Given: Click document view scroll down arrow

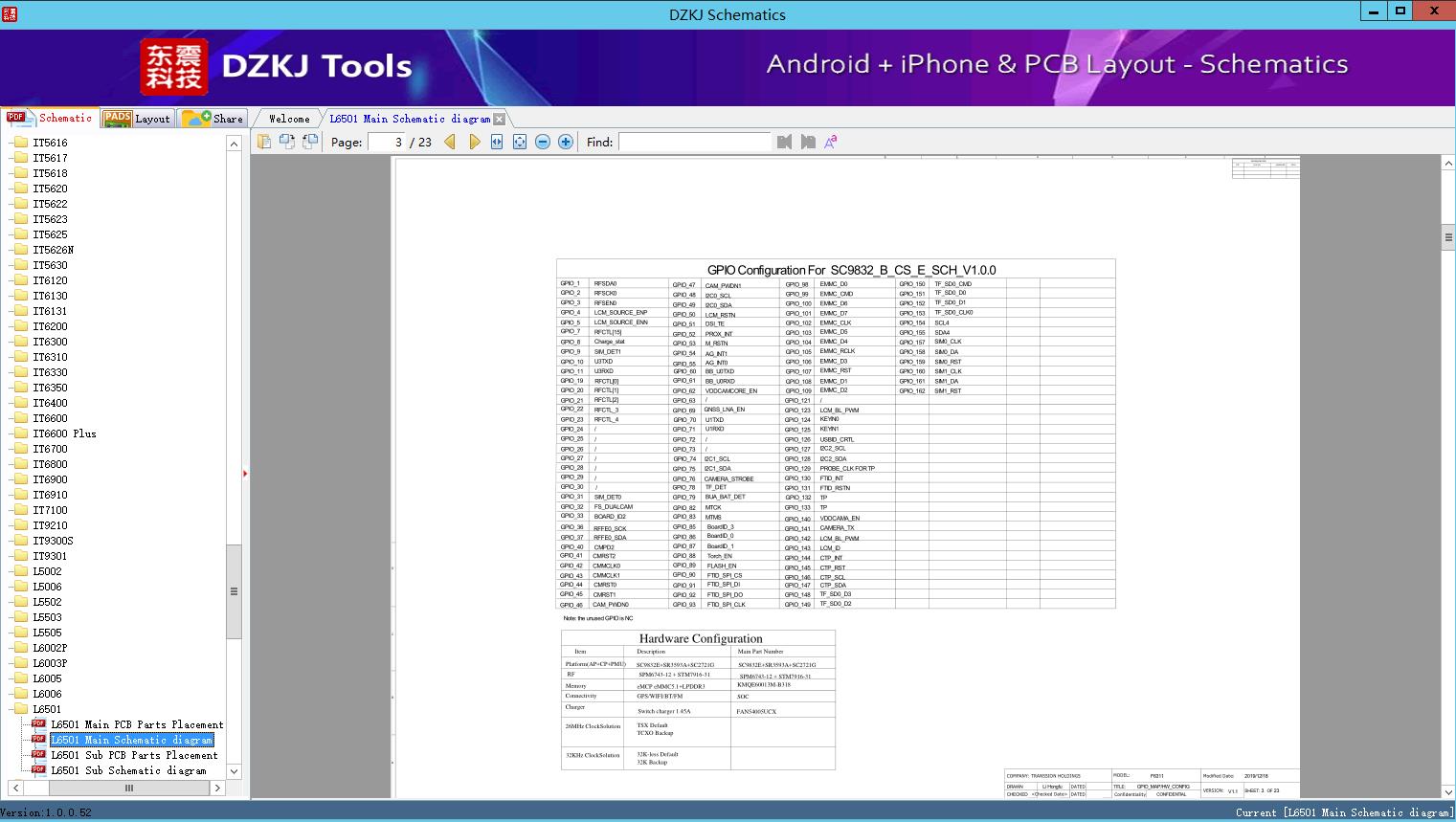Looking at the screenshot, I should pos(1448,791).
